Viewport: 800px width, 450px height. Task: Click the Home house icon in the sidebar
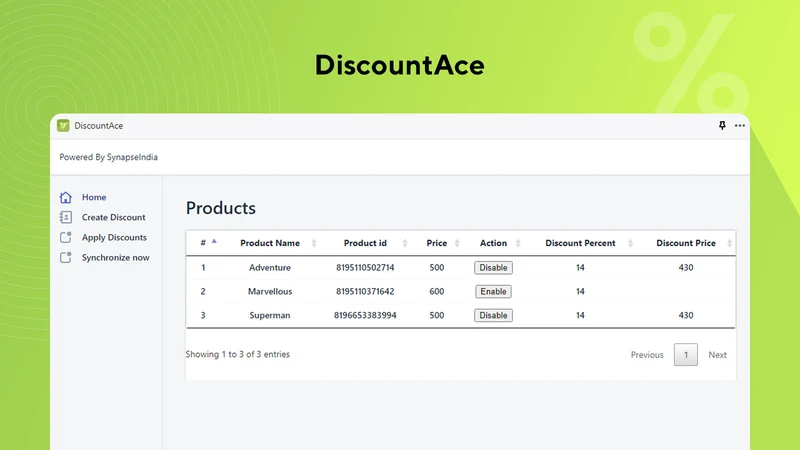[x=66, y=197]
